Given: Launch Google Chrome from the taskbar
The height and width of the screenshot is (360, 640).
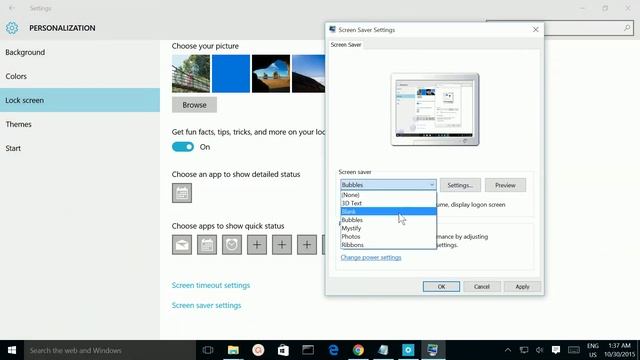Looking at the screenshot, I should tap(358, 350).
